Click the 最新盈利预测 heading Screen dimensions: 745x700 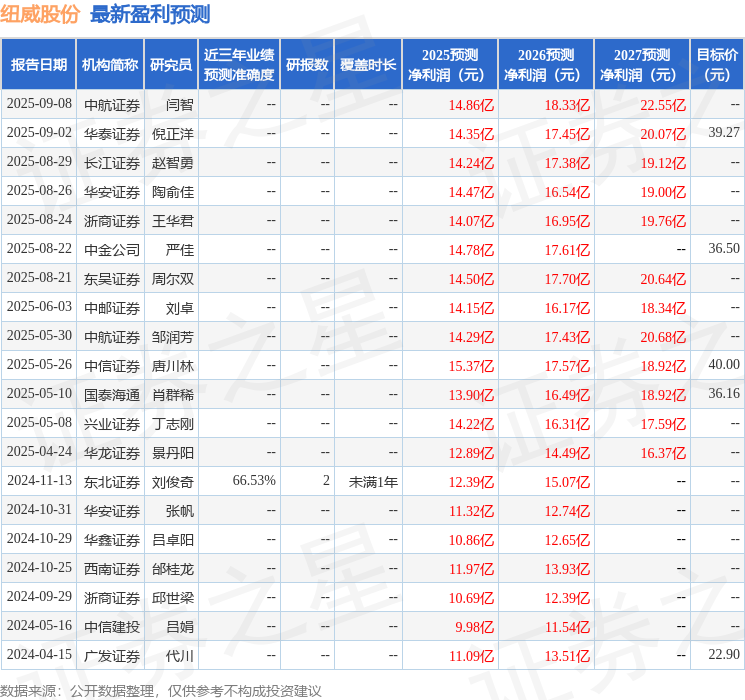150,14
